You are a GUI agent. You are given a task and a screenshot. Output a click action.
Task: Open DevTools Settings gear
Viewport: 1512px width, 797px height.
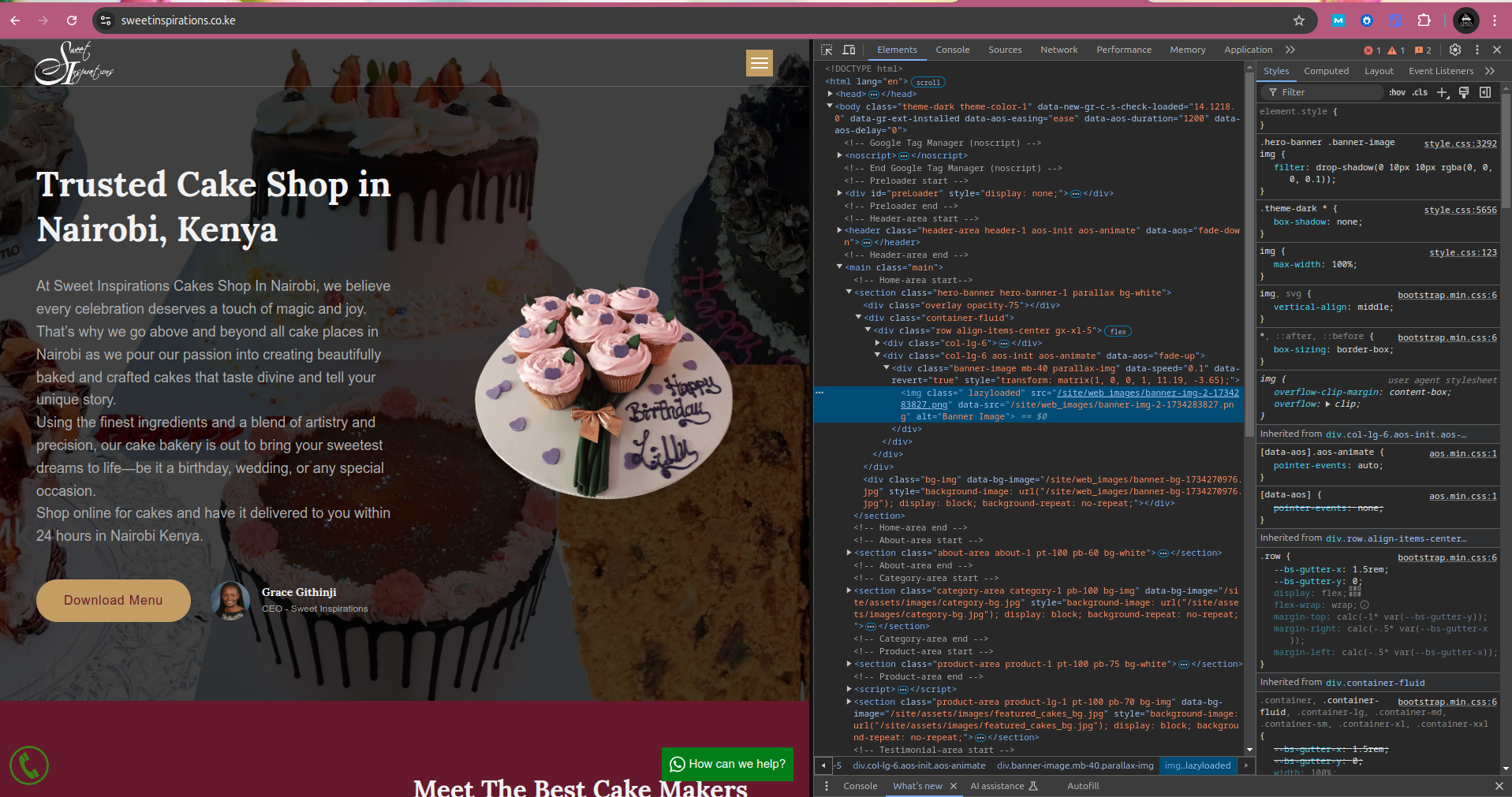click(x=1454, y=50)
